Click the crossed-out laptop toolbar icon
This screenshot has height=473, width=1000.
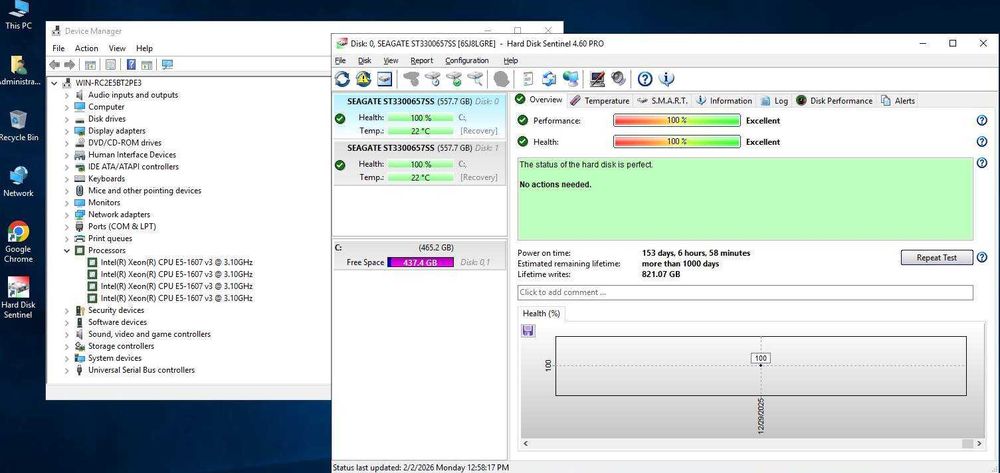(x=598, y=78)
